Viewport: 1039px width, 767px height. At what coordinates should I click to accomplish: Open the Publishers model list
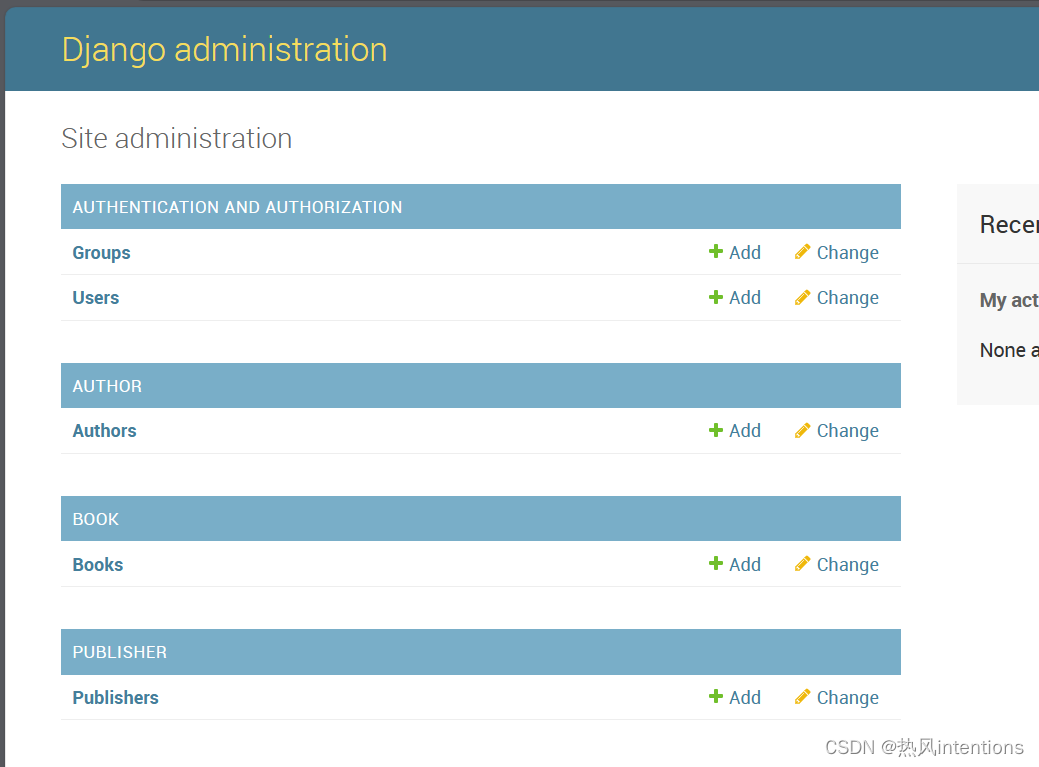click(x=115, y=698)
